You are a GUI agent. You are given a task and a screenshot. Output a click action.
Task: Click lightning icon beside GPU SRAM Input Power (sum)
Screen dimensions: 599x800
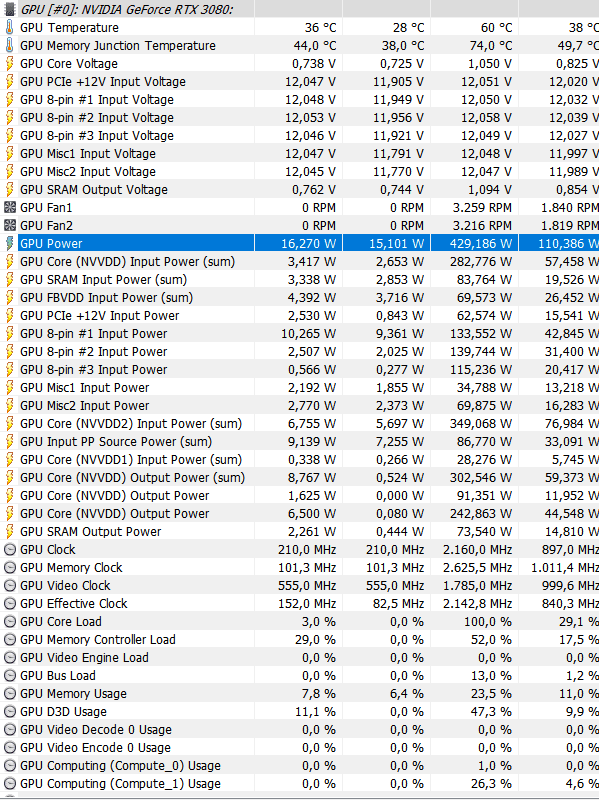point(10,280)
